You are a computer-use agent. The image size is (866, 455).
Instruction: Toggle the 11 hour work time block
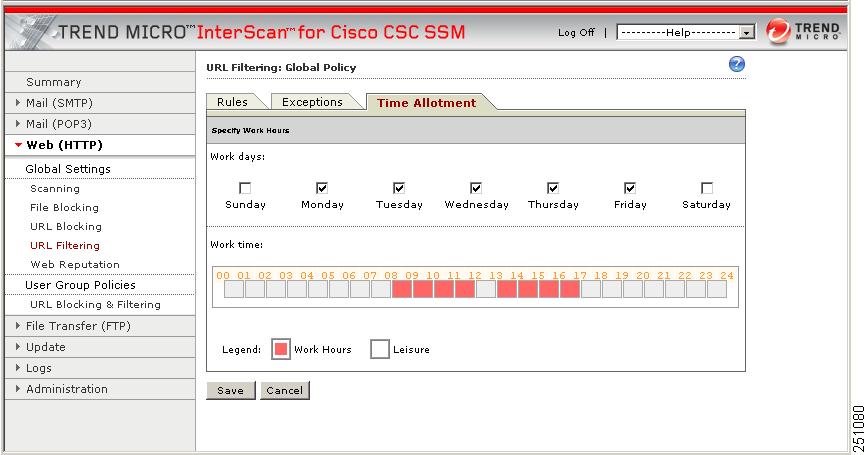point(464,289)
